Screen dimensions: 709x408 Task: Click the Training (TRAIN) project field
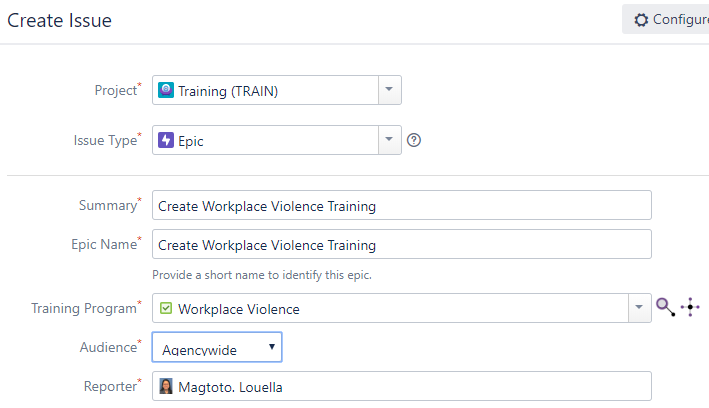(x=265, y=90)
